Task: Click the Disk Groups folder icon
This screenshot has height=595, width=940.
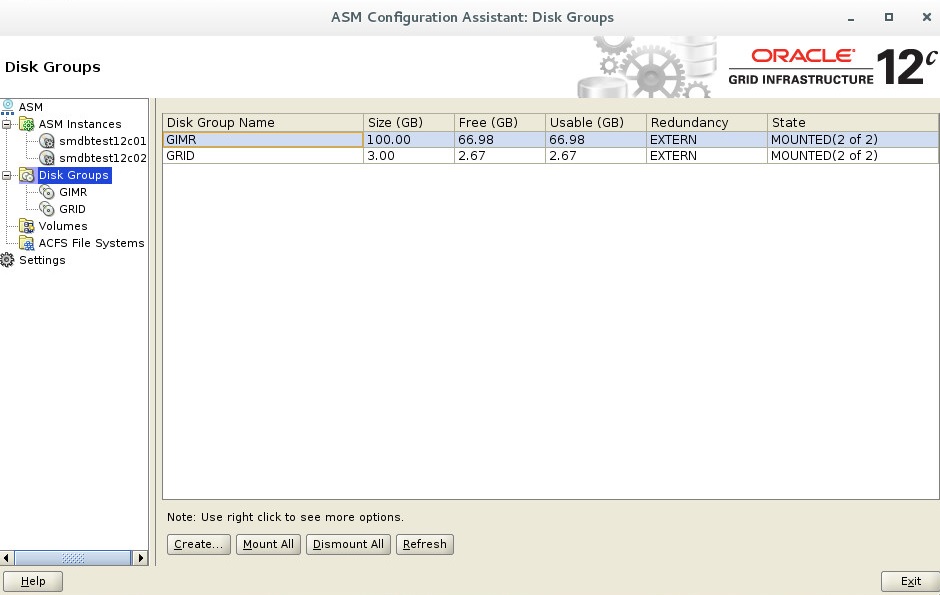Action: point(27,176)
